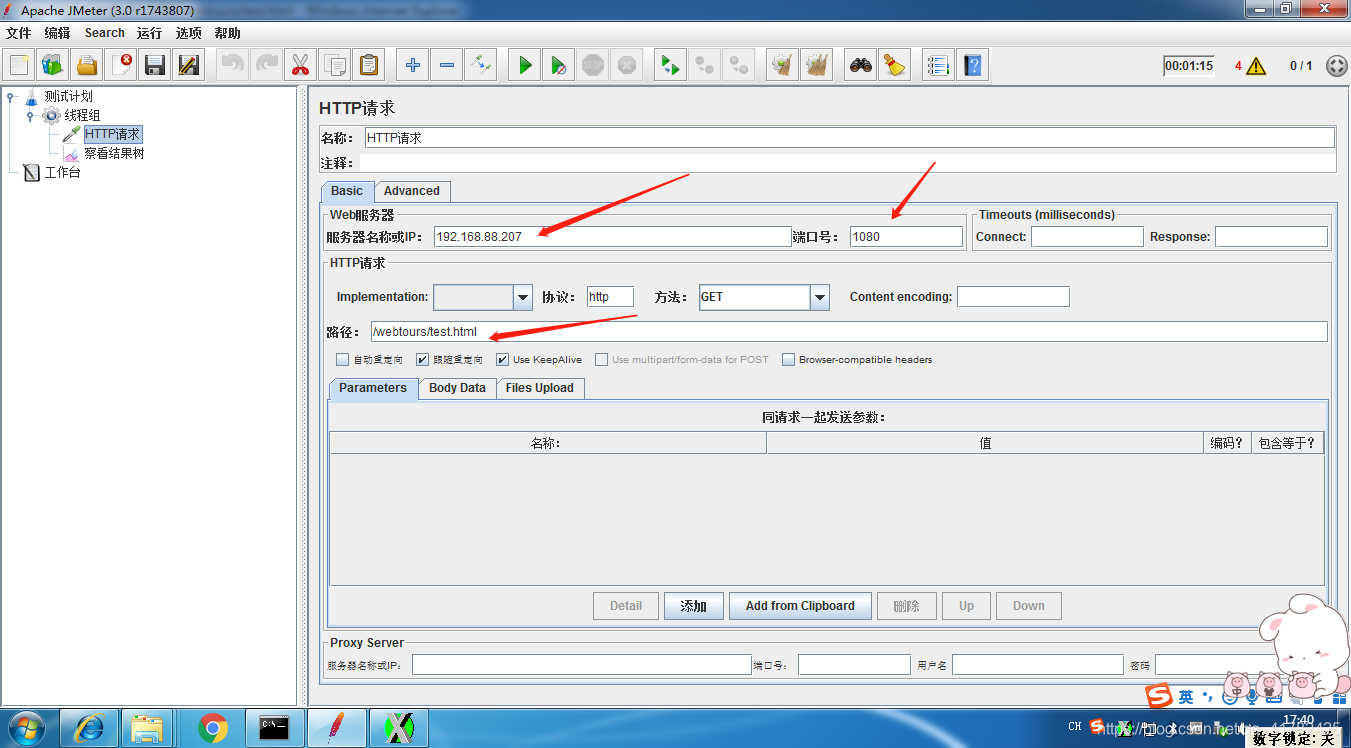Click the Redo arrow icon
The height and width of the screenshot is (748, 1351).
pyautogui.click(x=267, y=66)
